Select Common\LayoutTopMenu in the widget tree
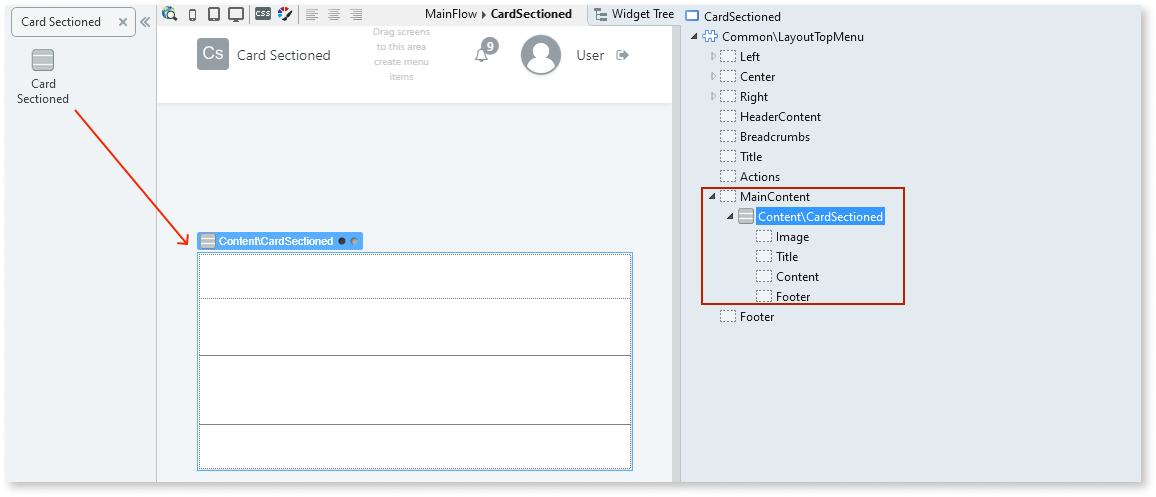Viewport: 1156px width, 497px height. [x=793, y=37]
